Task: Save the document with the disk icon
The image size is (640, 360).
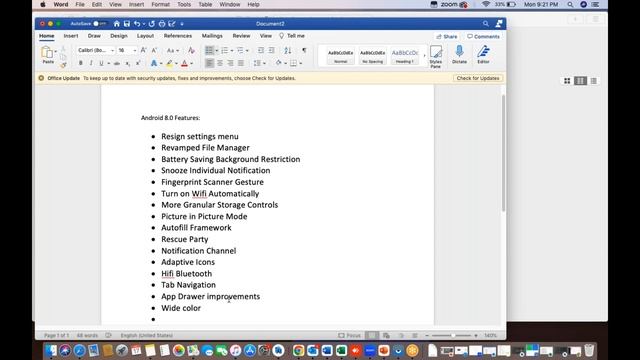Action: coord(127,24)
